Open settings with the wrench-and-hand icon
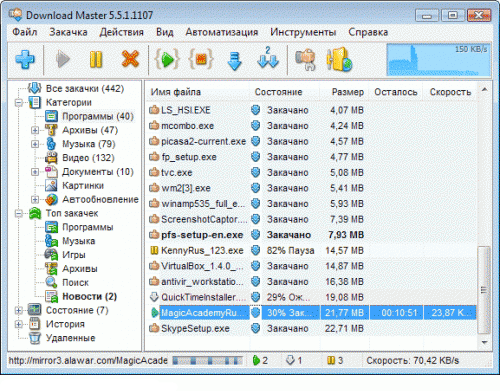Screen dimensions: 500x391 (305, 59)
